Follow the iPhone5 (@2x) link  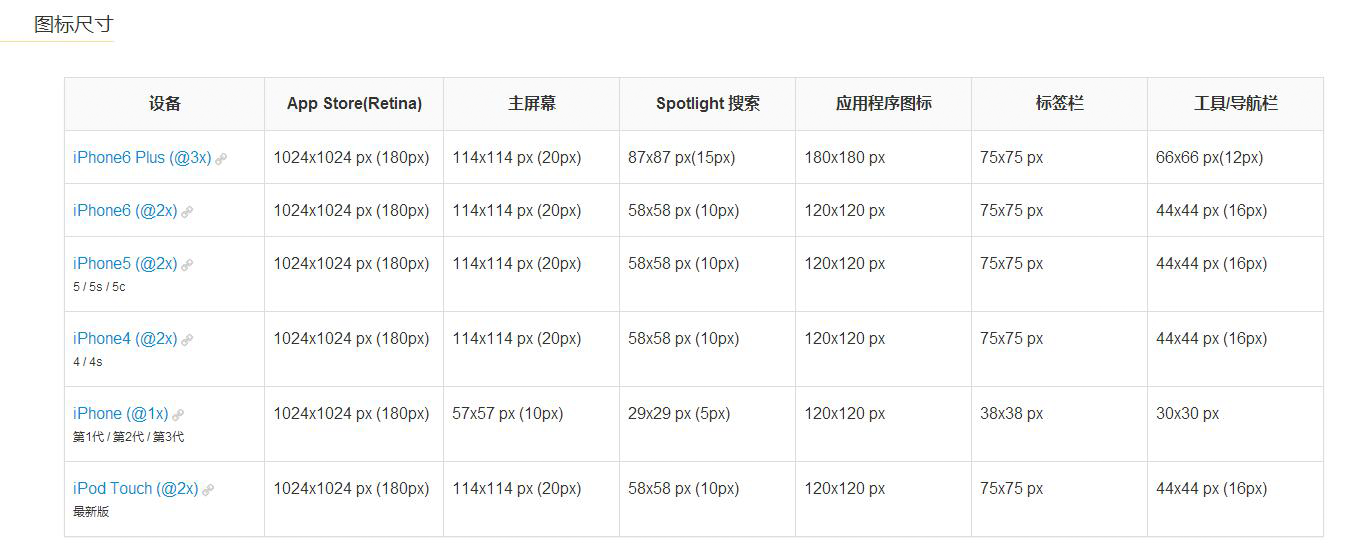tap(125, 264)
